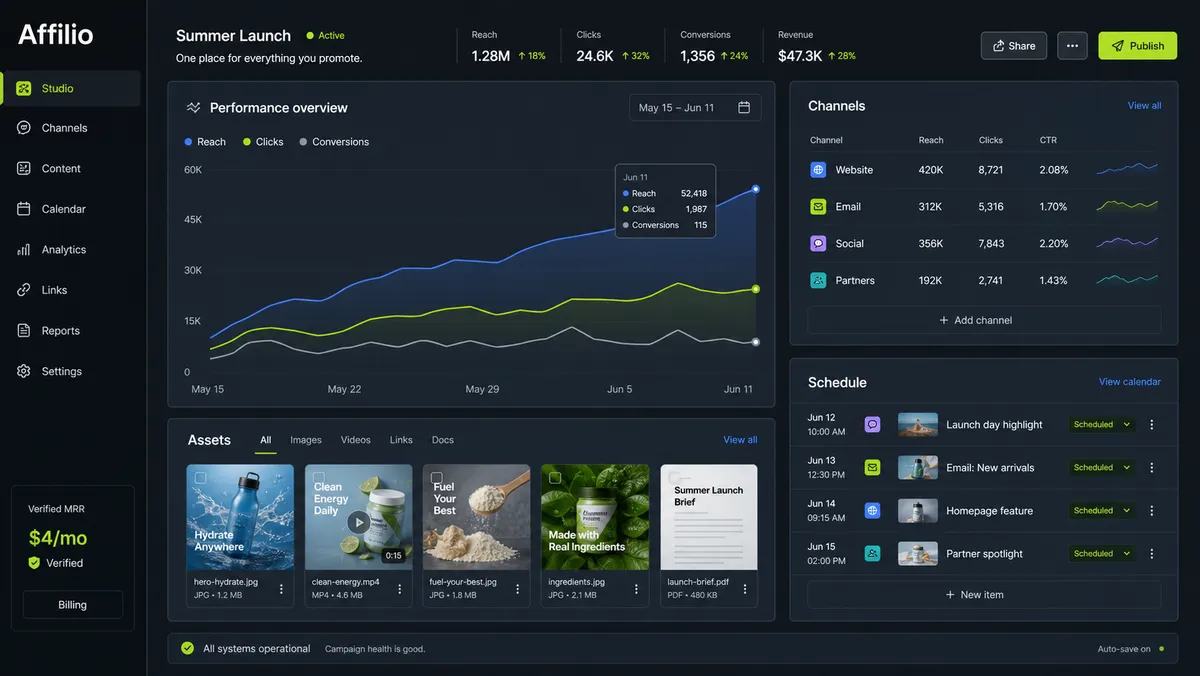The width and height of the screenshot is (1200, 676).
Task: Open the Summer Launch Brief thumbnail
Action: [709, 517]
